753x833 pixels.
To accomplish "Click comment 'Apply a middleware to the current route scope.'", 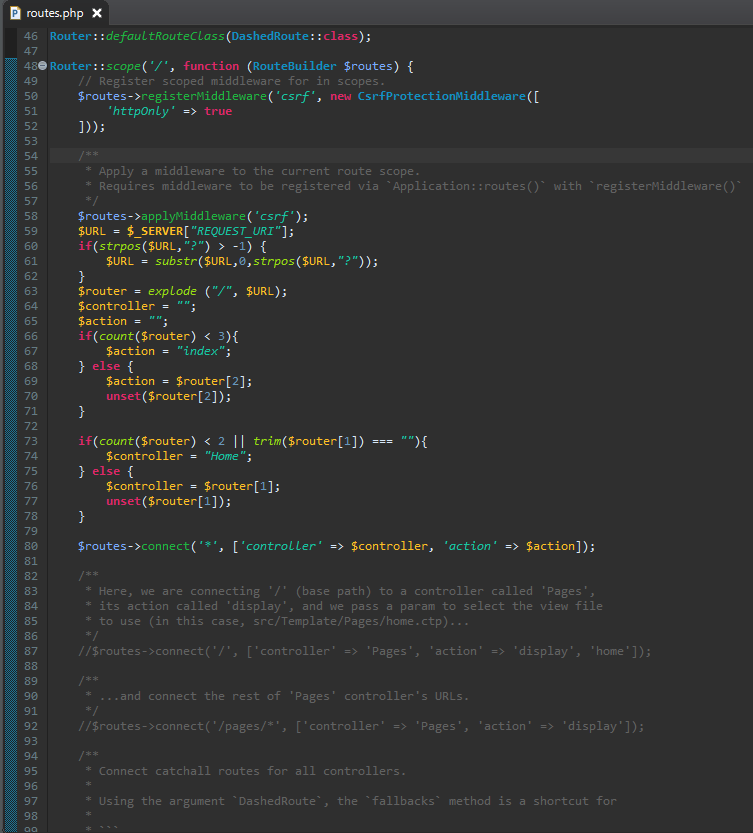I will click(259, 171).
